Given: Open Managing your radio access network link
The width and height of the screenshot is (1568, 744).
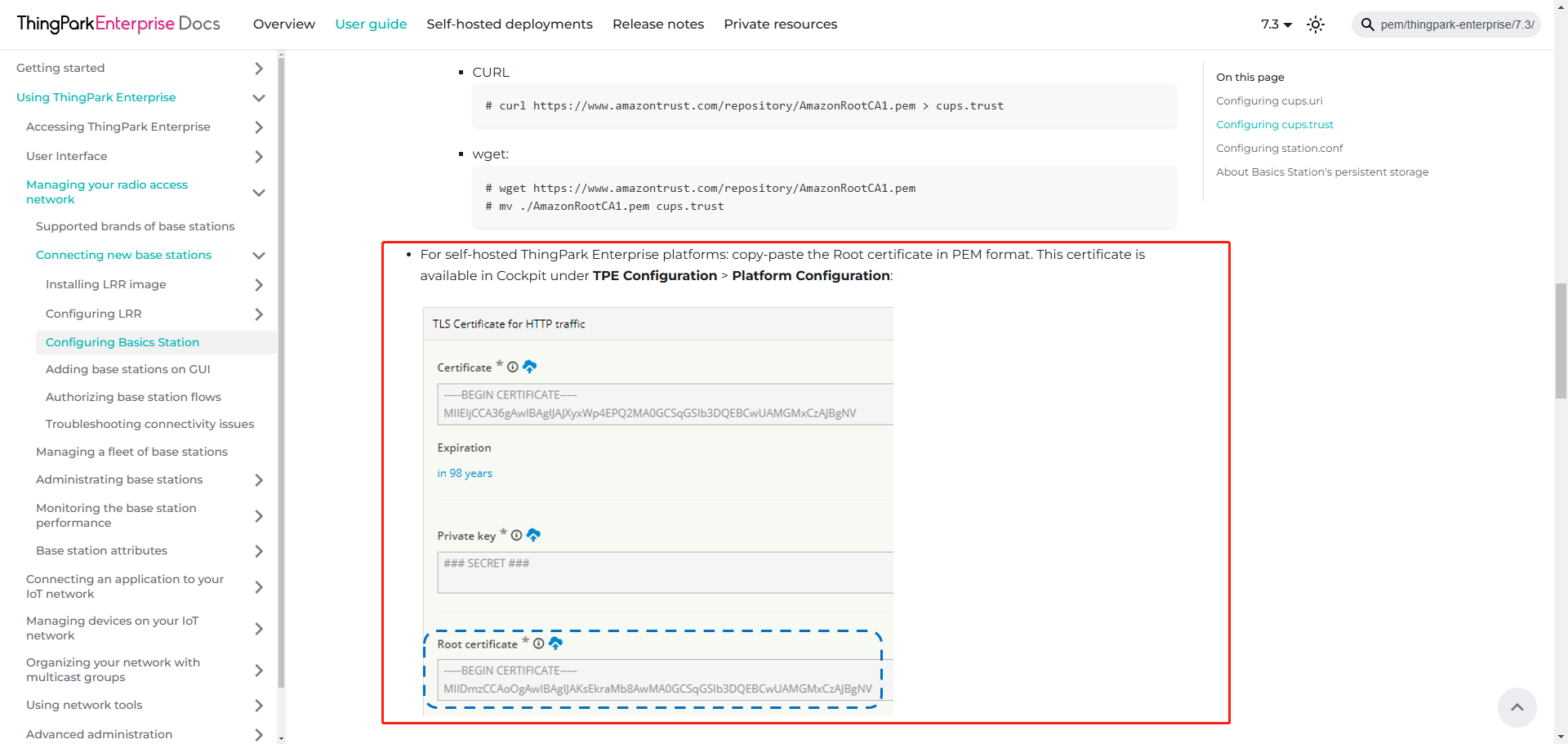Looking at the screenshot, I should click(107, 192).
